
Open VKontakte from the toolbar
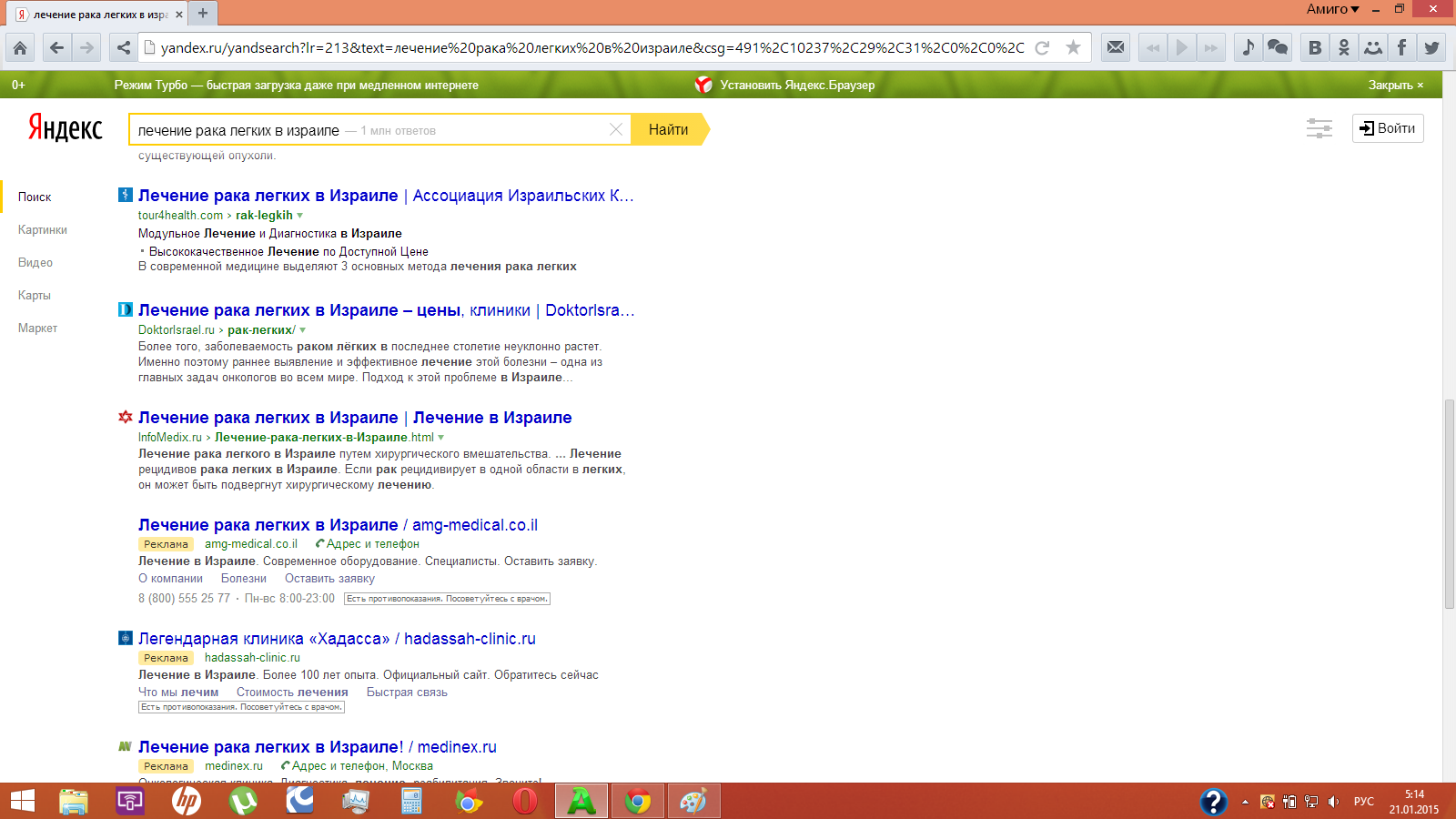pos(1315,47)
